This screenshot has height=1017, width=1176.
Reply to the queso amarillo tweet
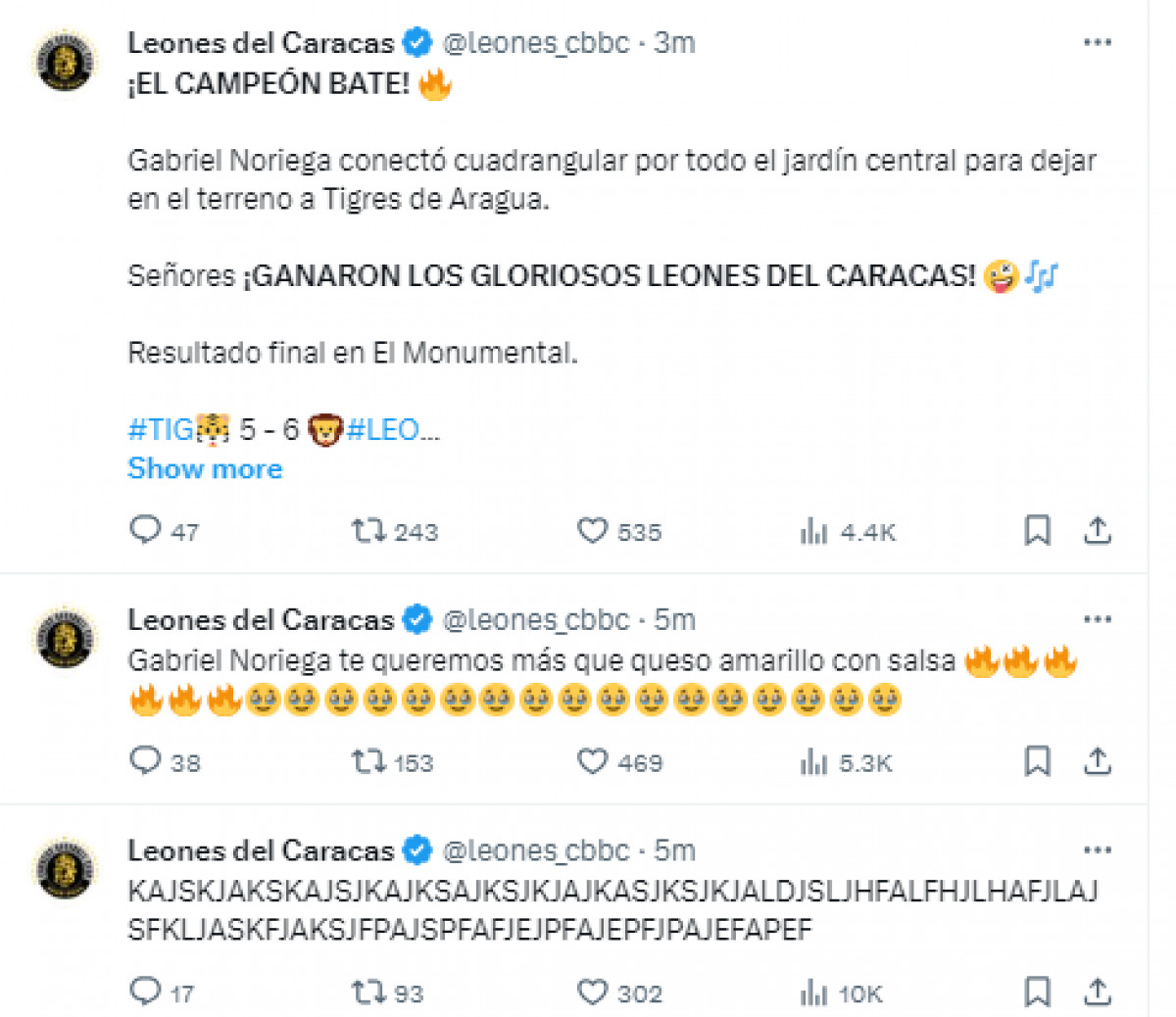point(145,761)
